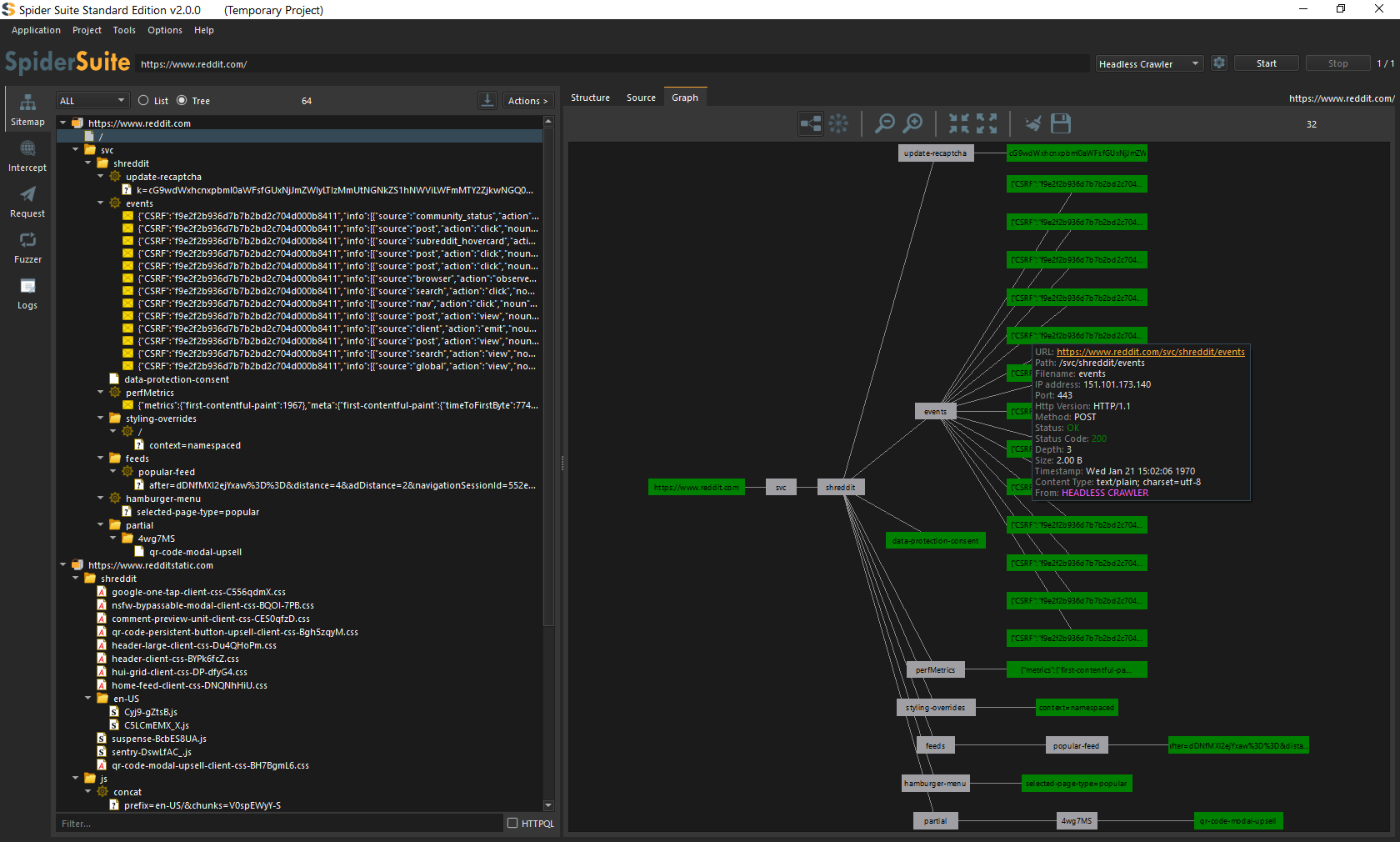Click the broom clear graph icon

[1032, 124]
